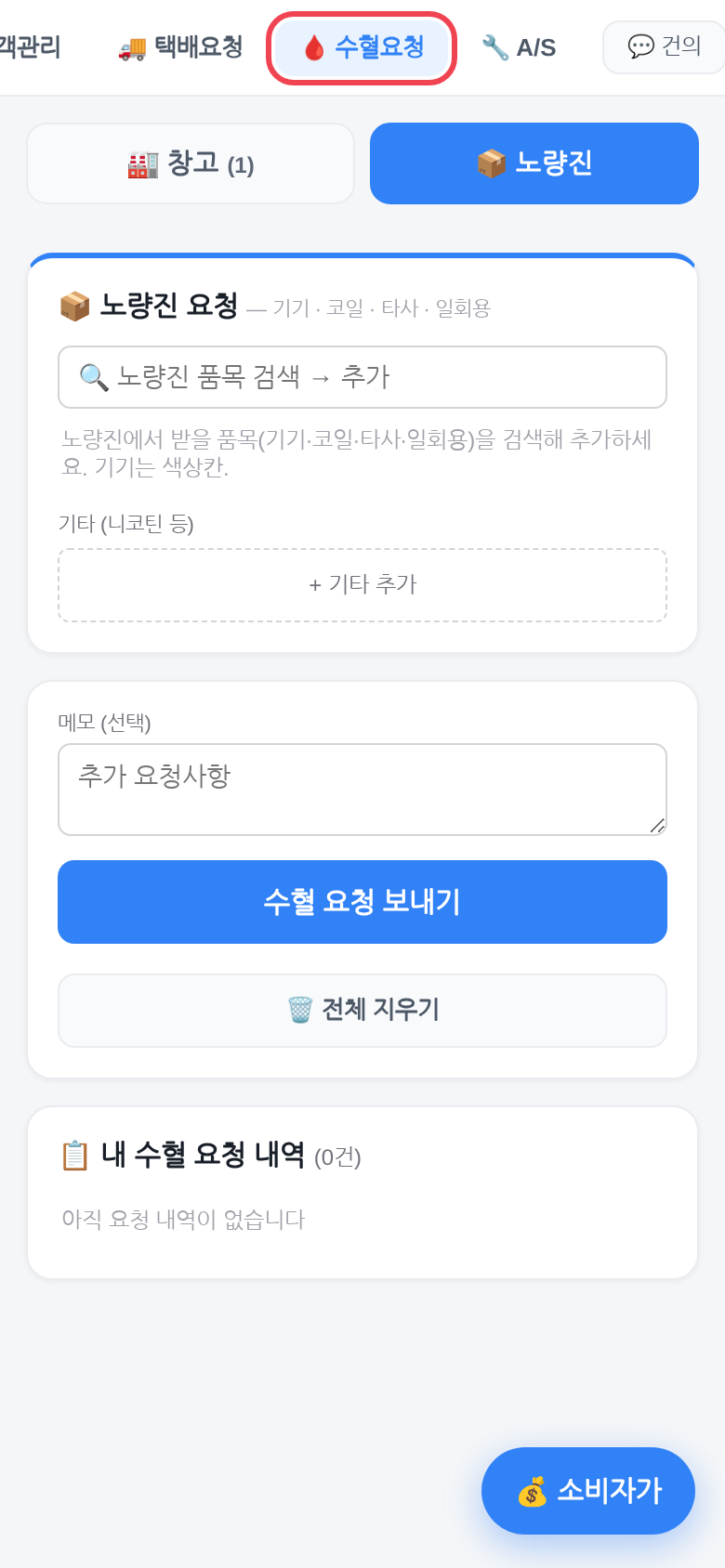Select the 수혈요청 tab

pos(362,47)
